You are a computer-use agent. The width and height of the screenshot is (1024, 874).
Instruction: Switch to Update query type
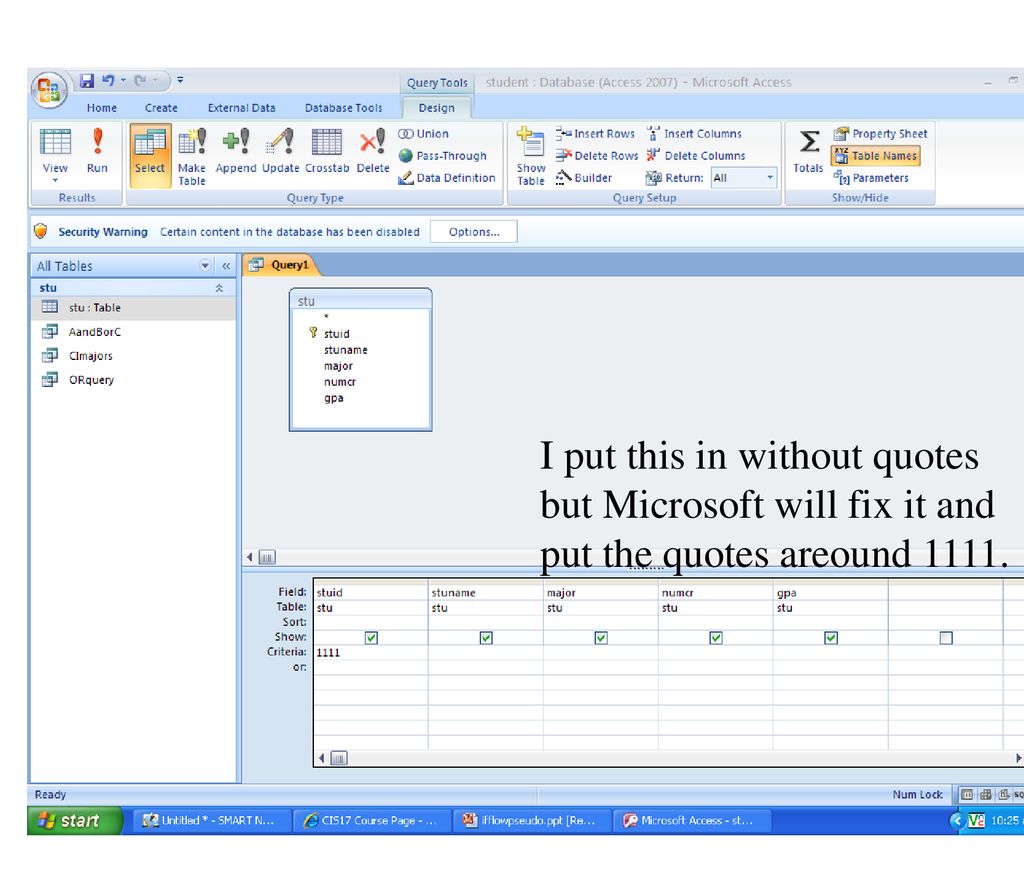[281, 152]
